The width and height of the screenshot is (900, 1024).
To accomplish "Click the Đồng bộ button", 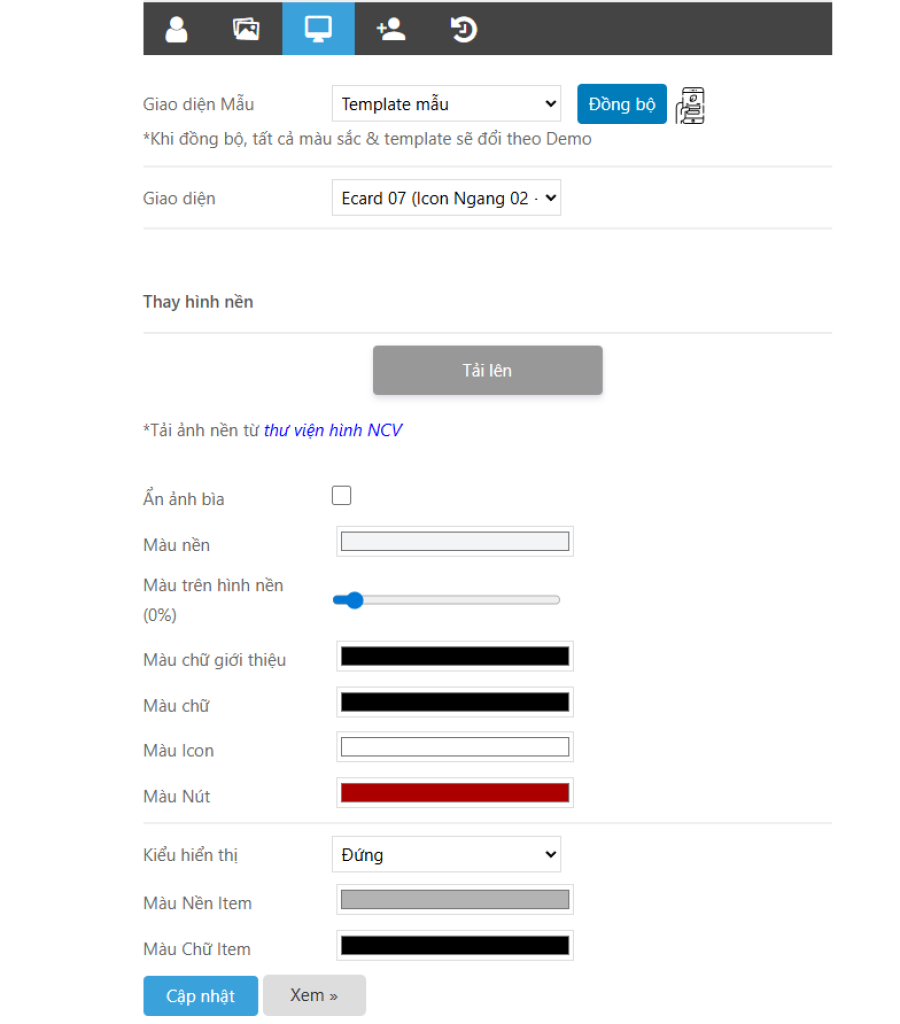I will click(622, 104).
